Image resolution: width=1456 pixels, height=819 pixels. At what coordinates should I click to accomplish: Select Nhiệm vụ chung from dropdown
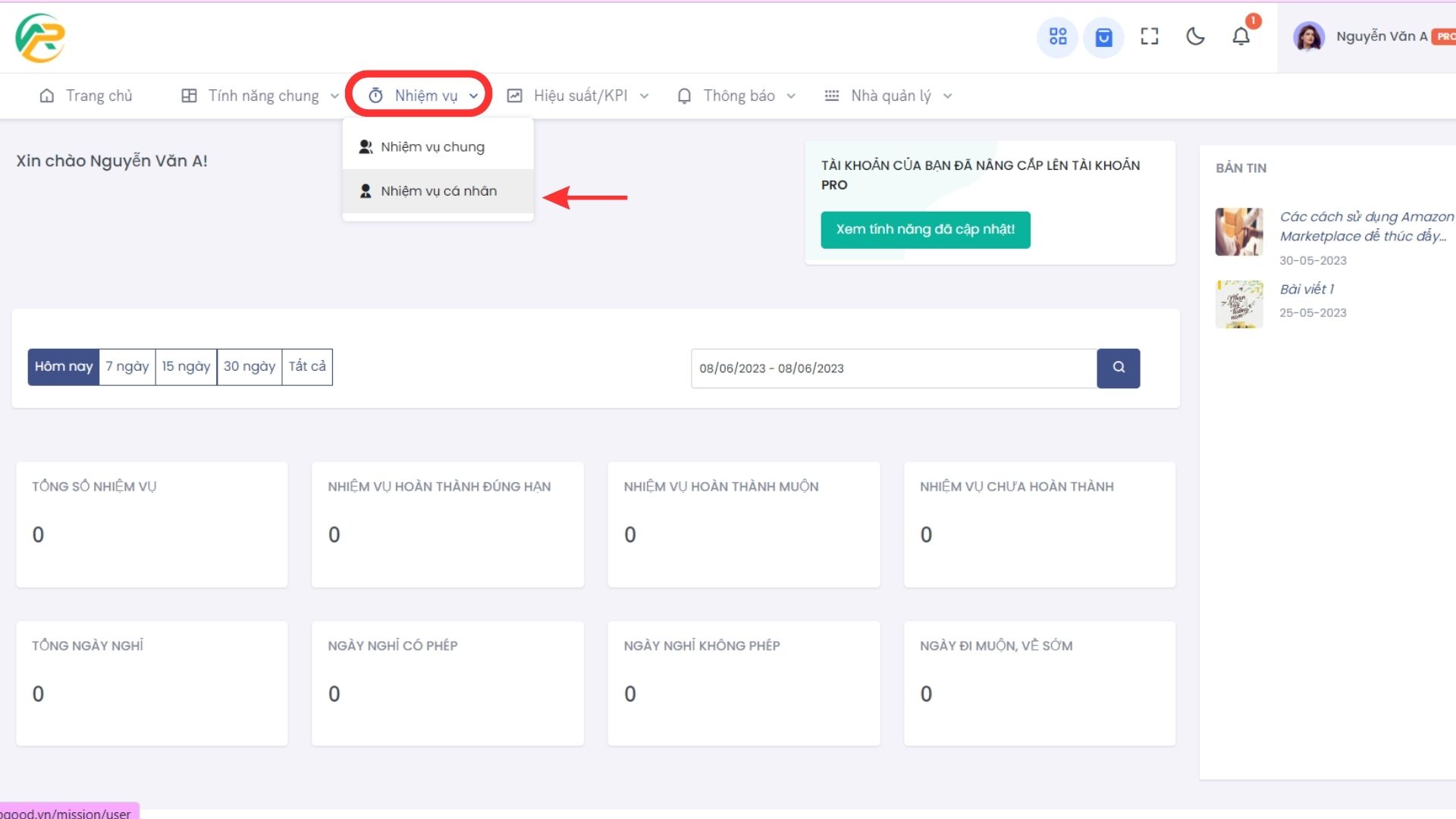point(438,146)
